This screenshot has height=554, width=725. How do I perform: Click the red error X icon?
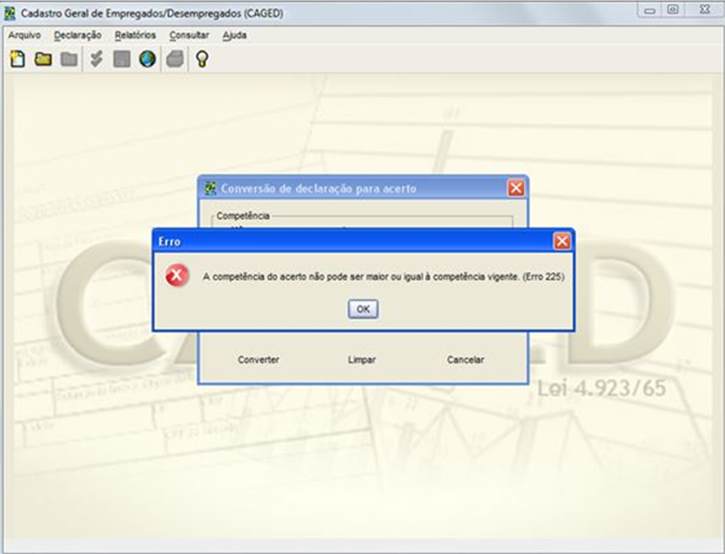(177, 276)
